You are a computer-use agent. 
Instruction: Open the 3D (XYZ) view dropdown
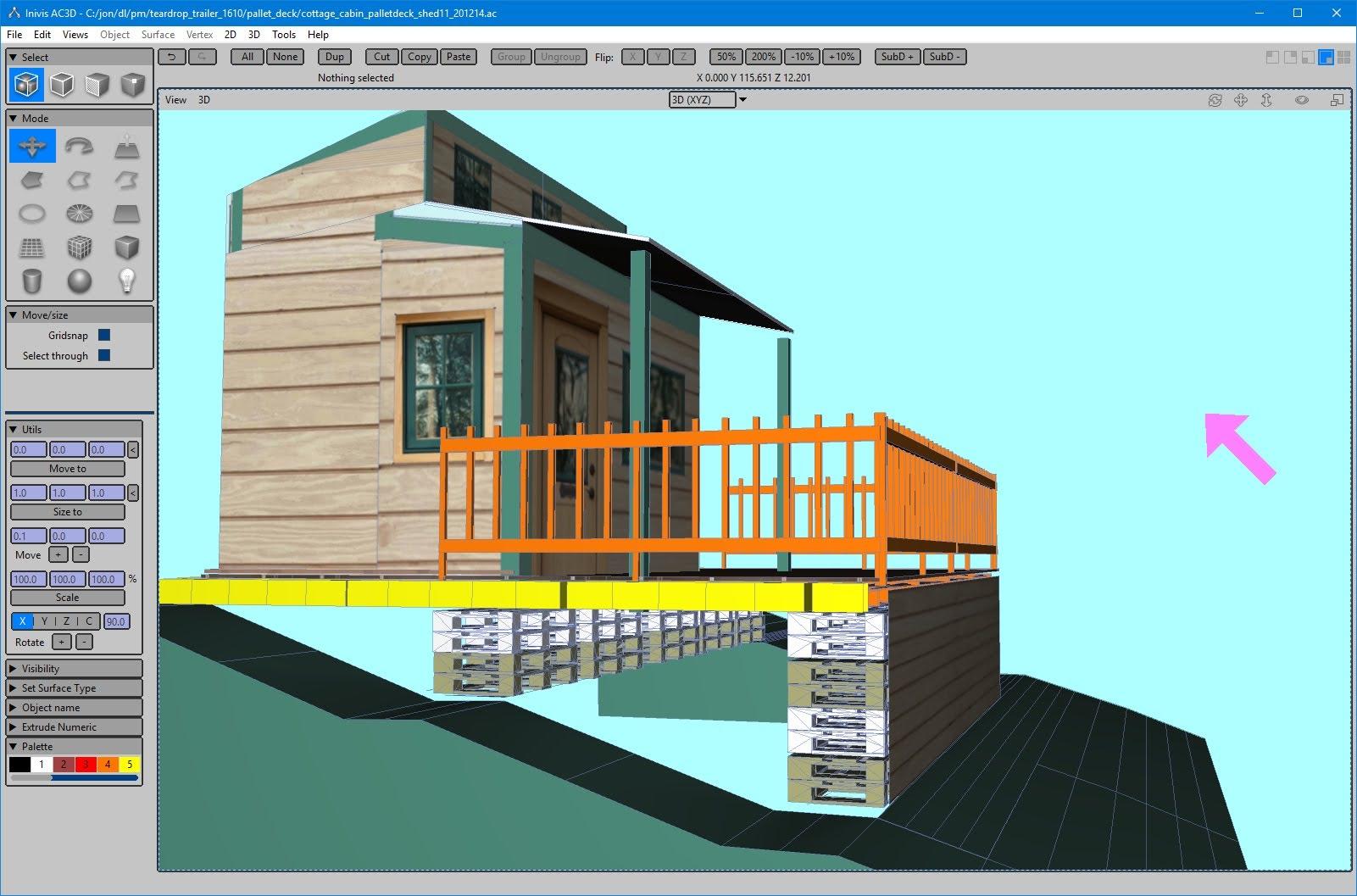coord(742,99)
